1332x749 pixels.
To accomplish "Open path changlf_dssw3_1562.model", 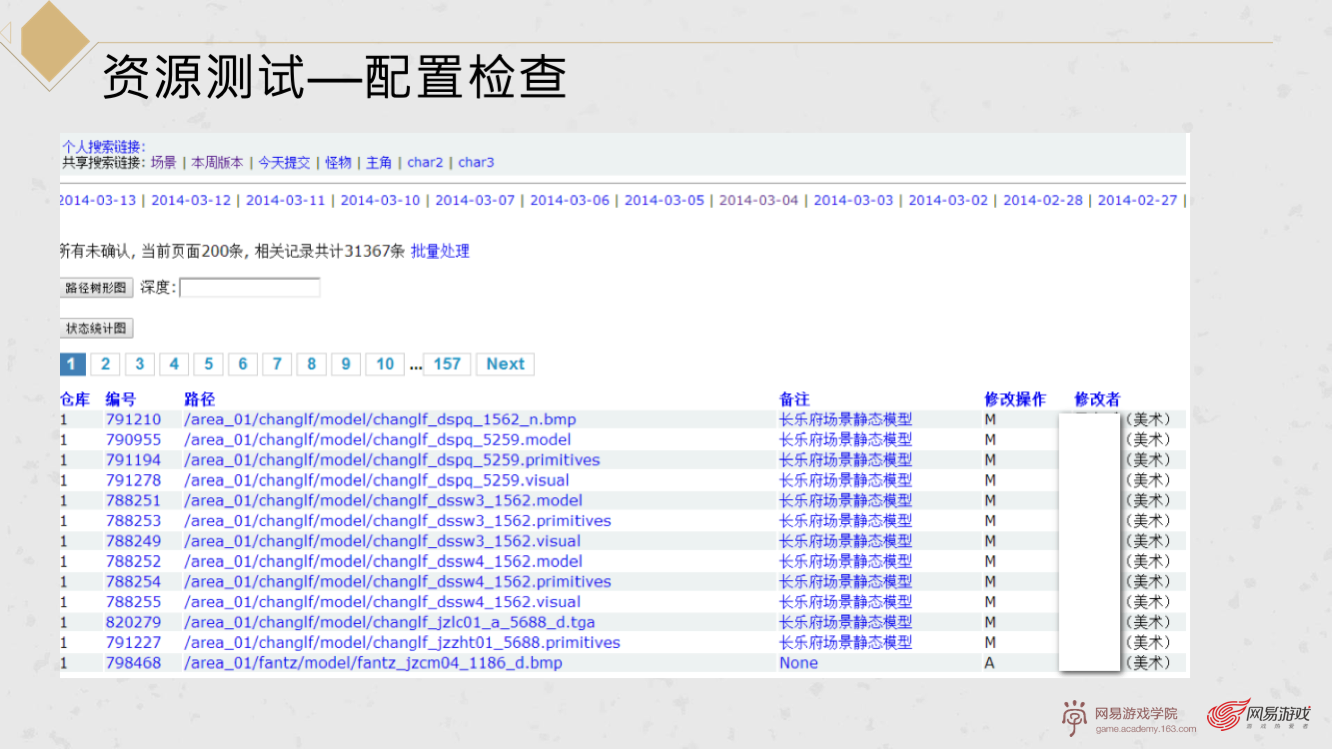I will 383,500.
